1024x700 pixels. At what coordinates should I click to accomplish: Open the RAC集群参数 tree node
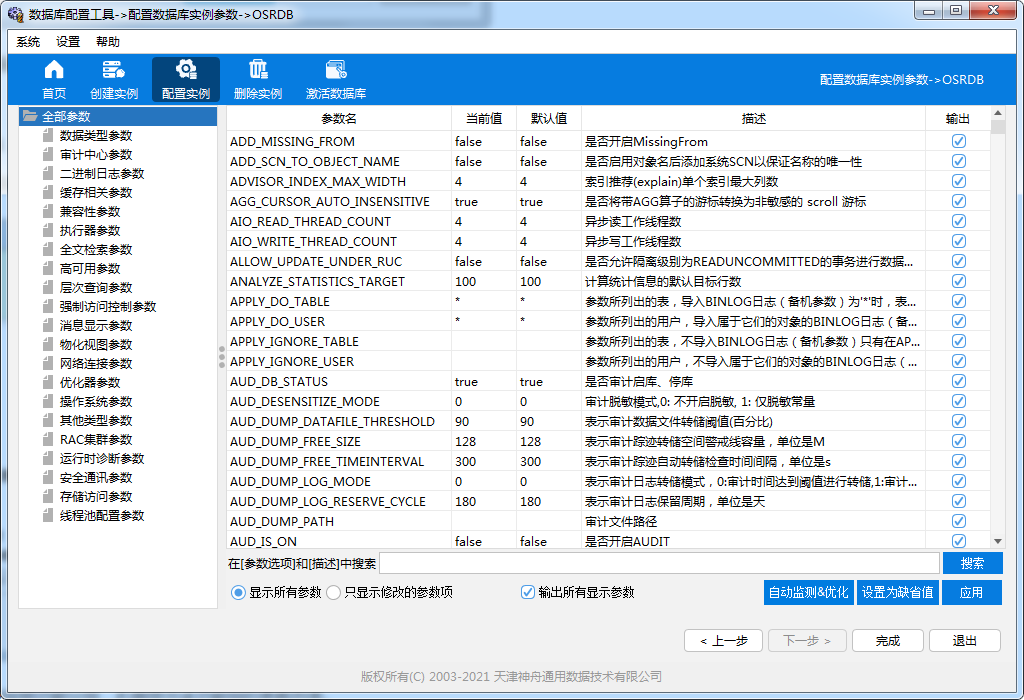[x=95, y=440]
